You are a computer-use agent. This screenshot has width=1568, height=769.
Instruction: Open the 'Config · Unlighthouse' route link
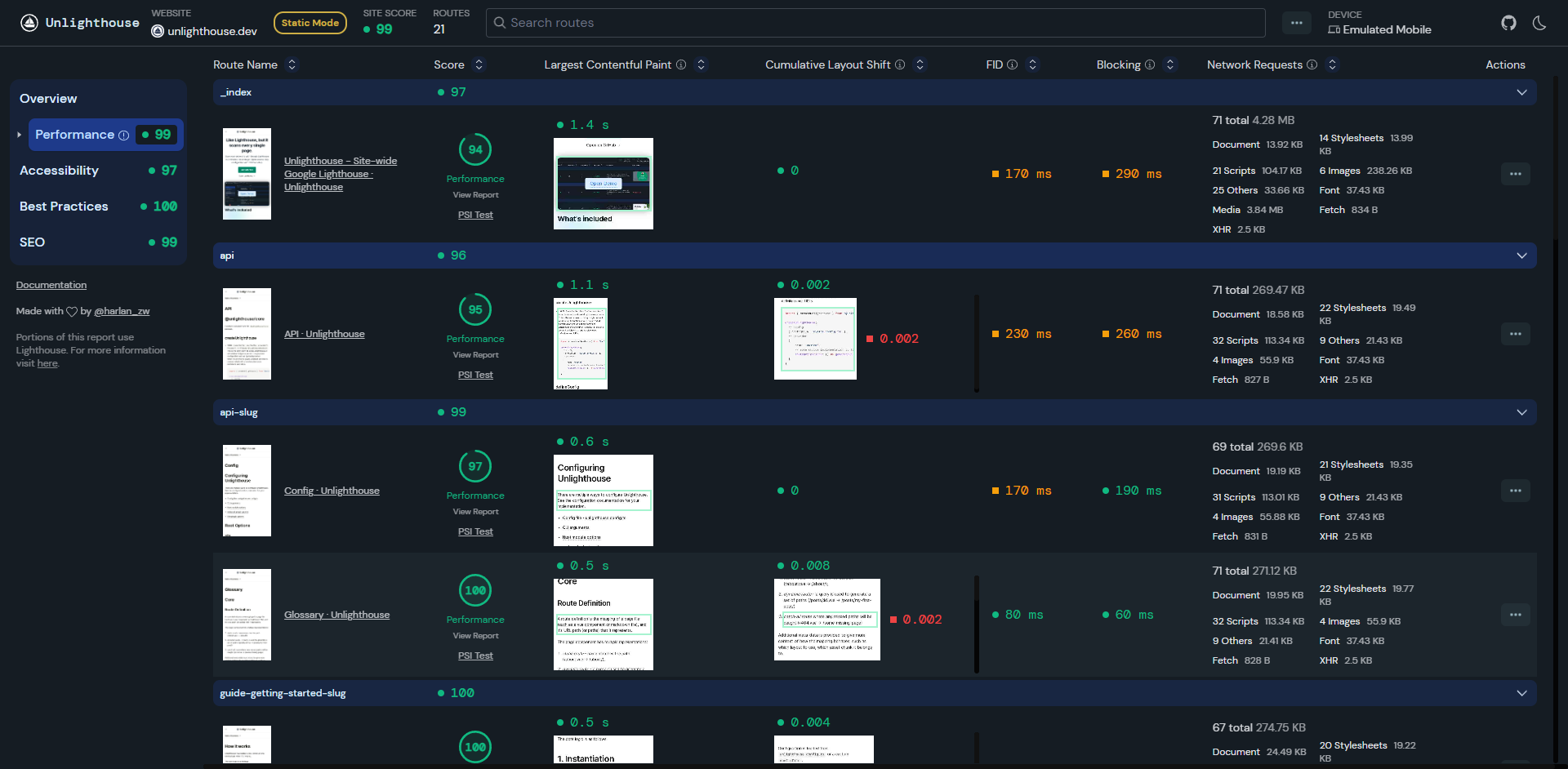[332, 491]
